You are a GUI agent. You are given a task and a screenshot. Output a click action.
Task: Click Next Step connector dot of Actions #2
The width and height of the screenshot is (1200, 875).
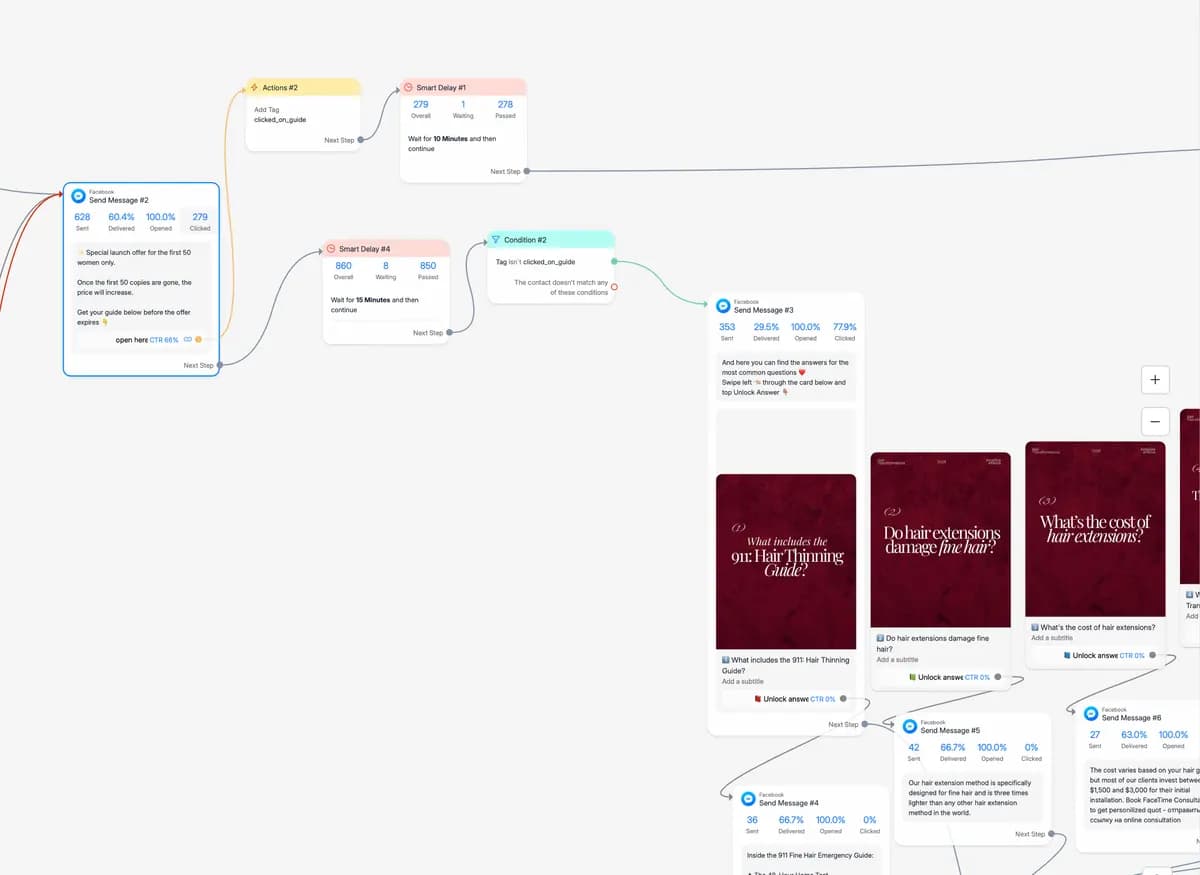361,140
